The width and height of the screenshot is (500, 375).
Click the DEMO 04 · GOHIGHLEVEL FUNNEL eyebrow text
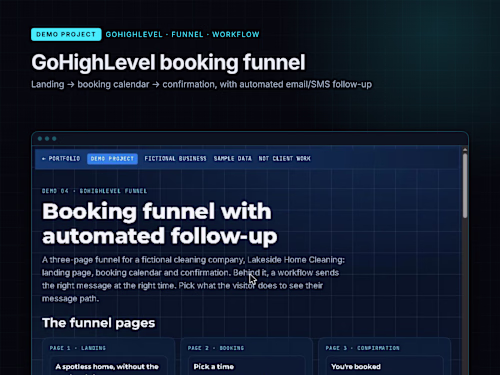[94, 191]
